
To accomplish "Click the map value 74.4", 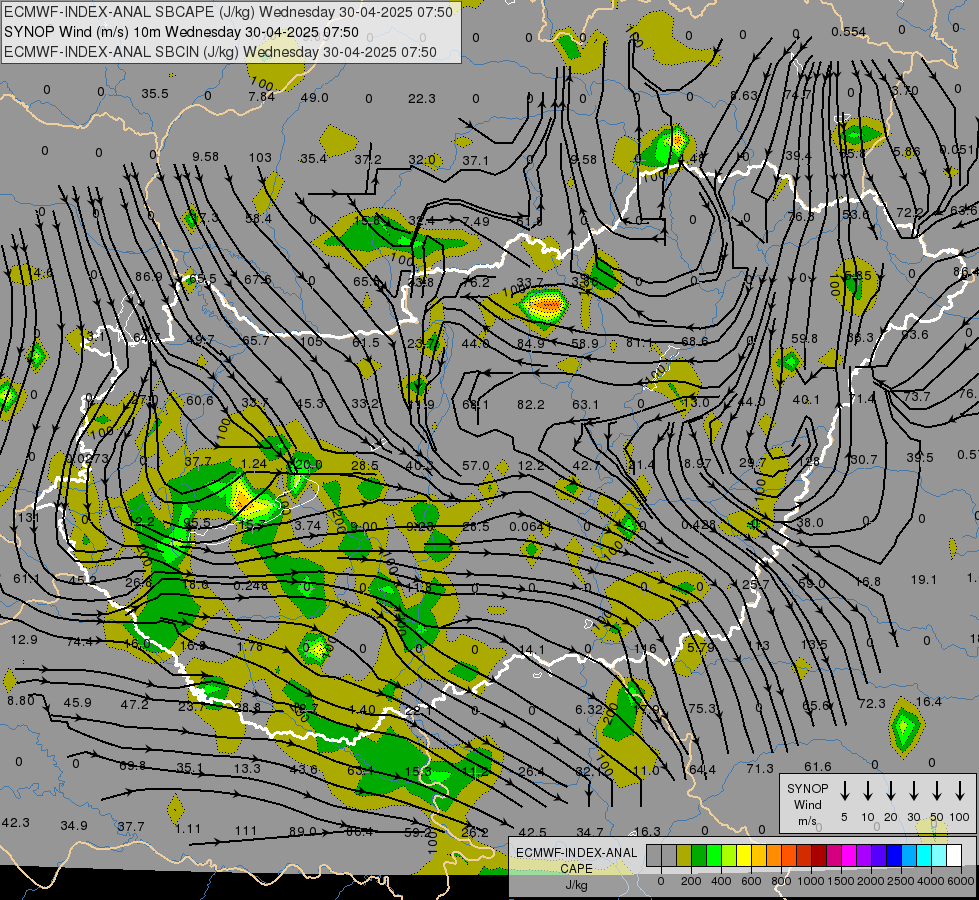I will [79, 641].
